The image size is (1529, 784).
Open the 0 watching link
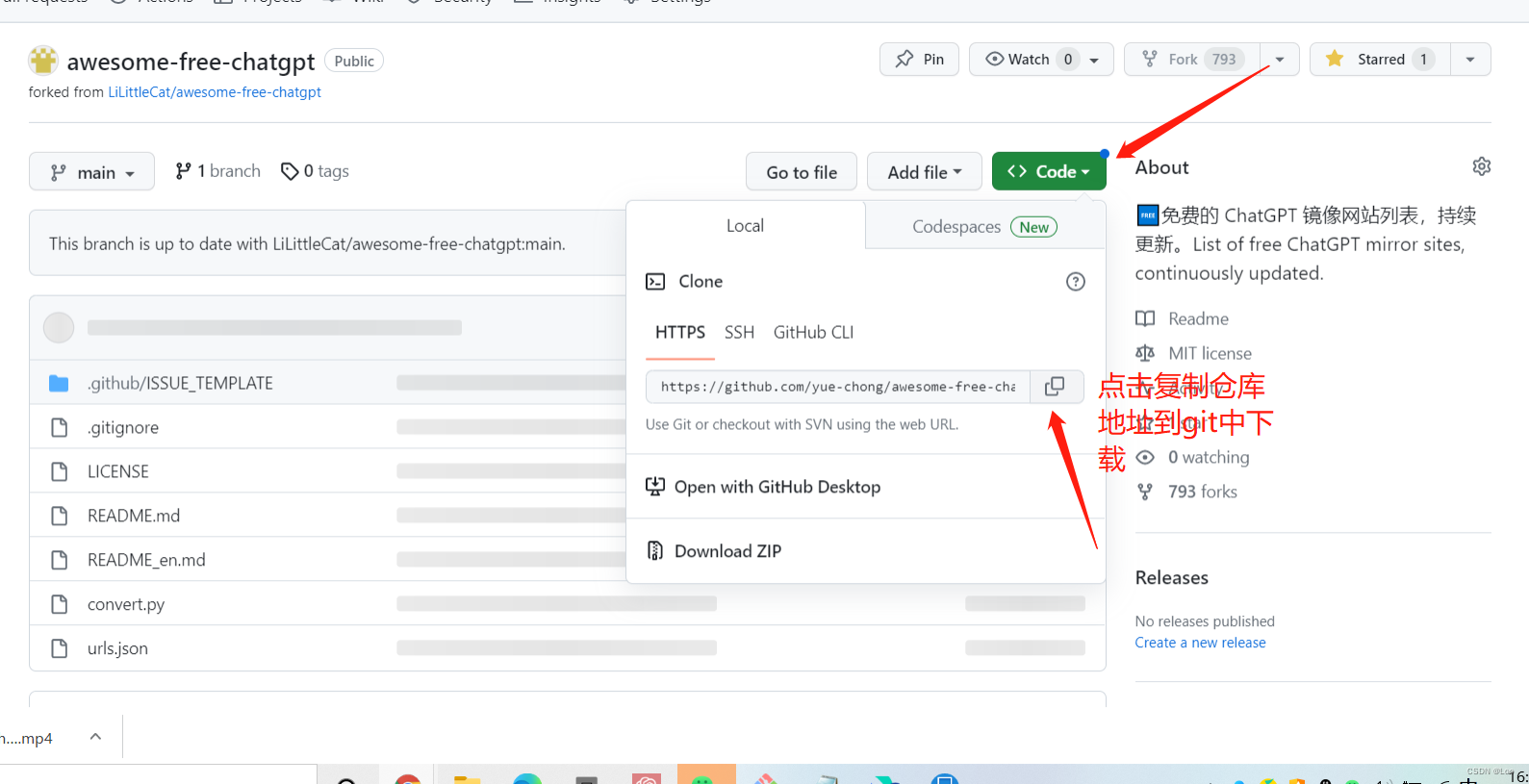(1209, 457)
